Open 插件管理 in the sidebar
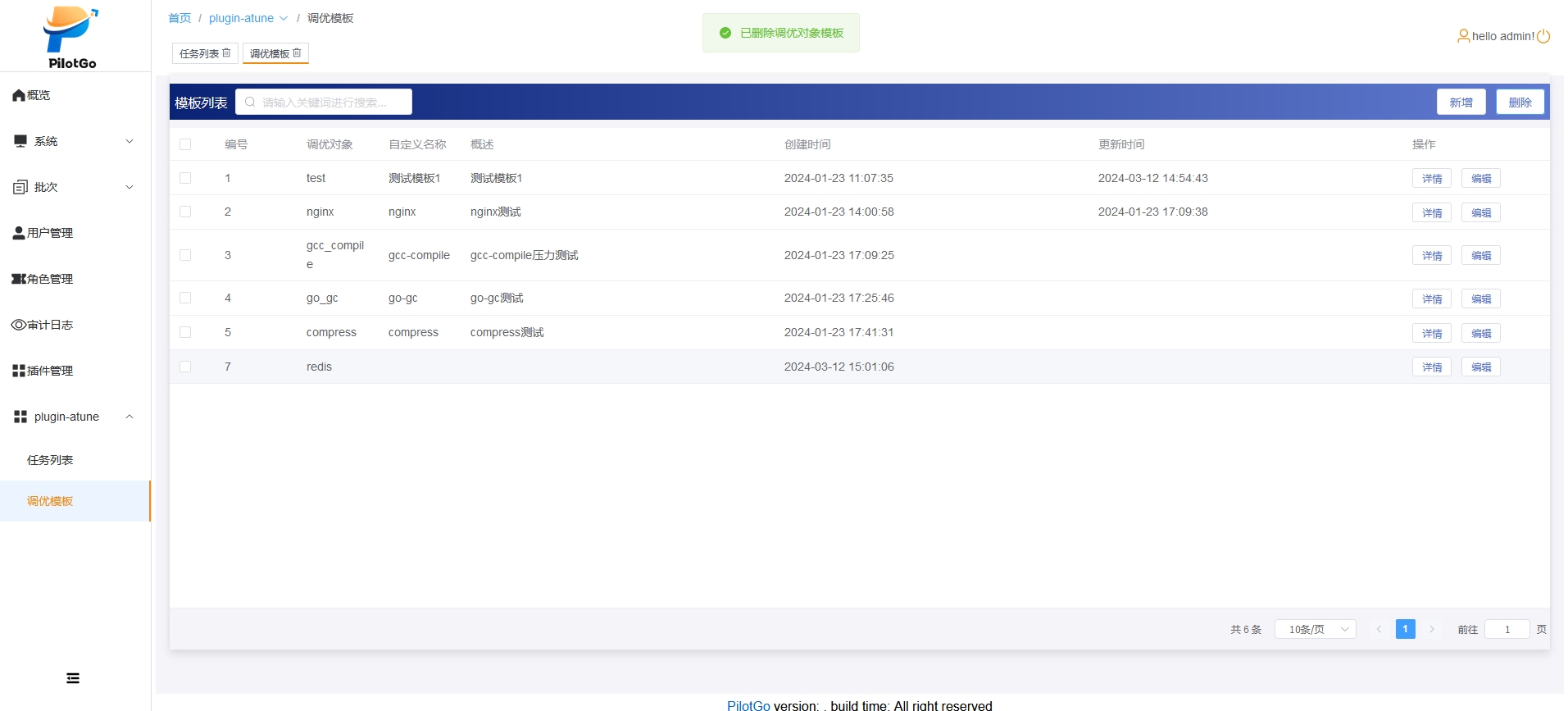 coord(49,371)
